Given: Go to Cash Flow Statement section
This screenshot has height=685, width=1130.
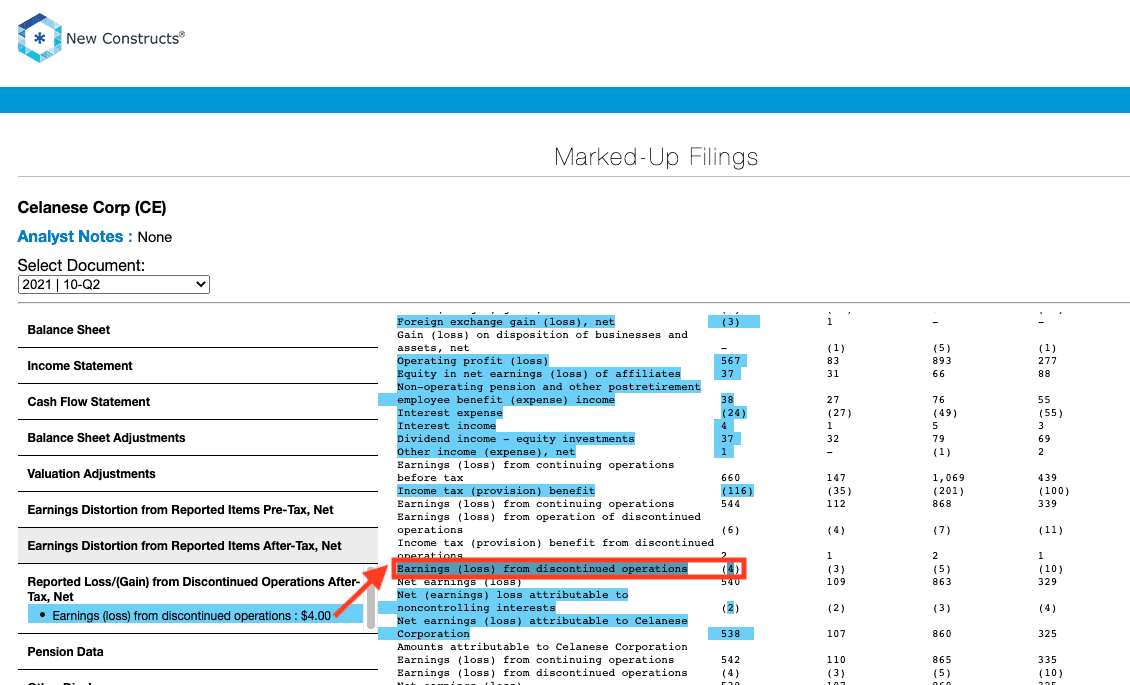Looking at the screenshot, I should point(197,402).
